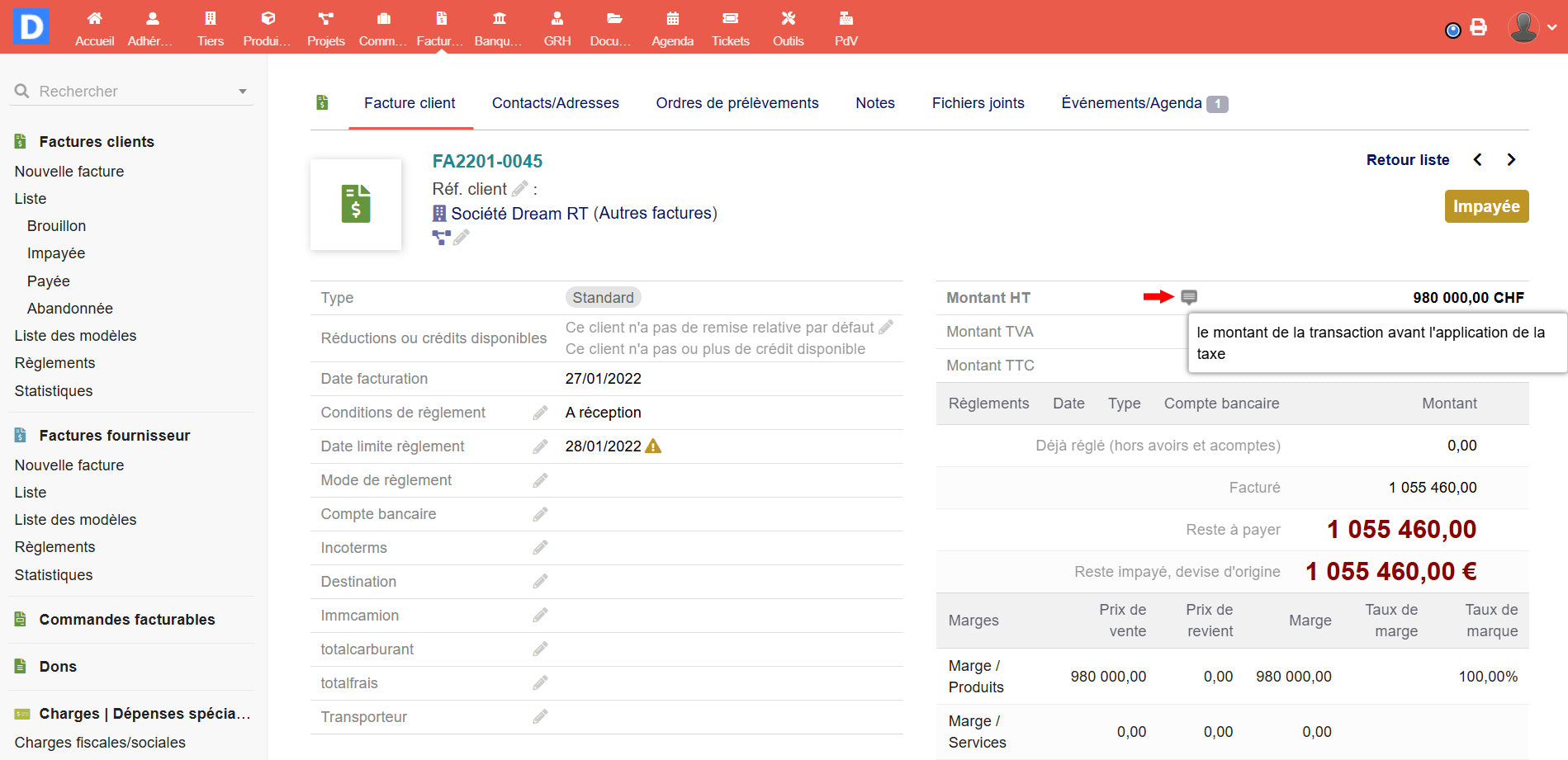1568x760 pixels.
Task: Open the Fichiers joints tab
Action: (978, 103)
